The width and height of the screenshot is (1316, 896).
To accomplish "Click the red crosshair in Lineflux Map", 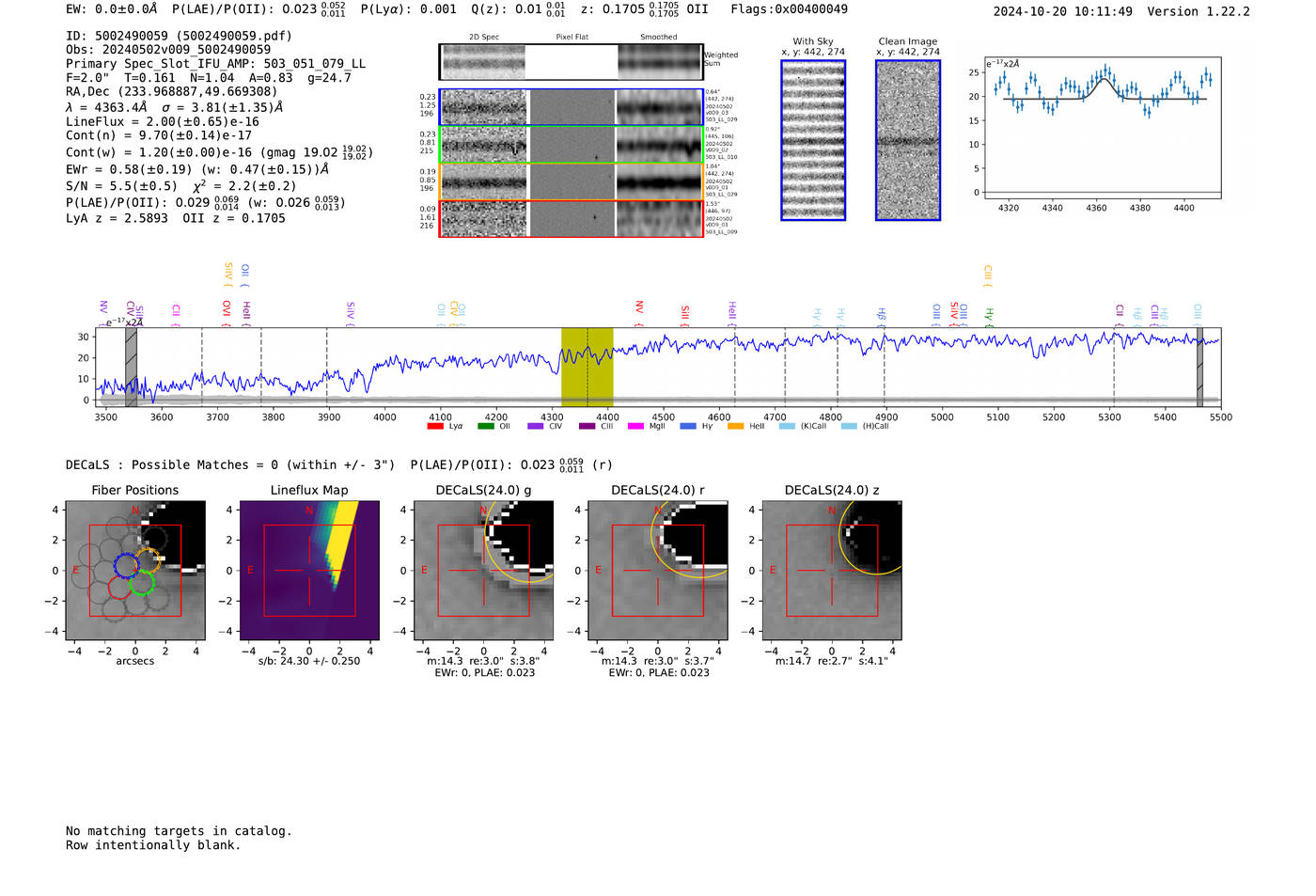I will 309,571.
